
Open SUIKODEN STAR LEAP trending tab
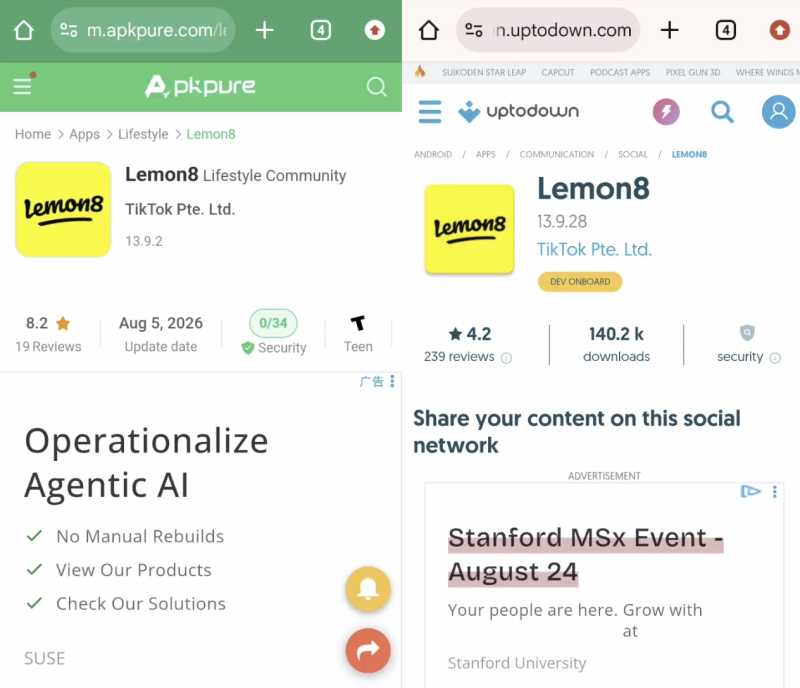[484, 72]
